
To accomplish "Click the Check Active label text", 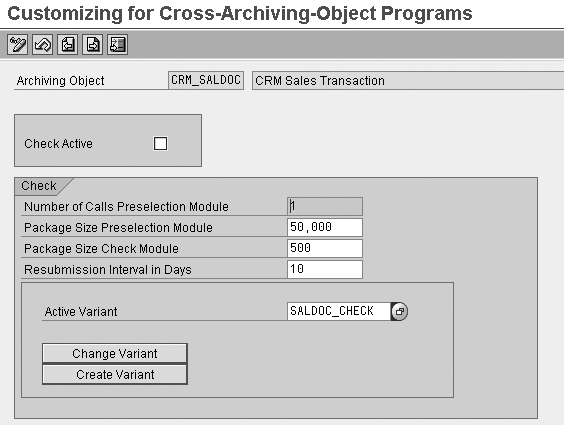I will pos(58,143).
